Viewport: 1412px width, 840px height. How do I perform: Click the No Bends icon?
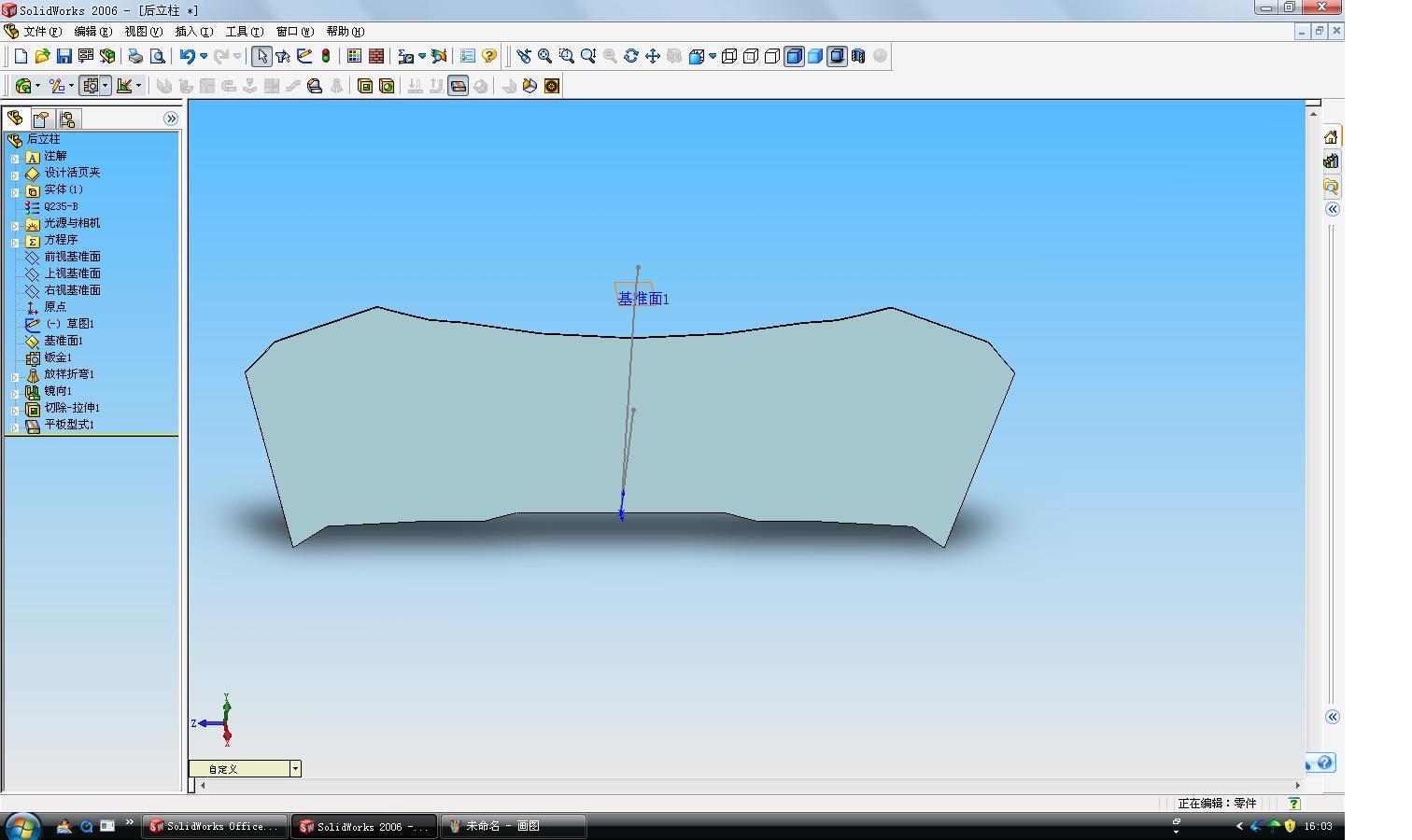(480, 86)
